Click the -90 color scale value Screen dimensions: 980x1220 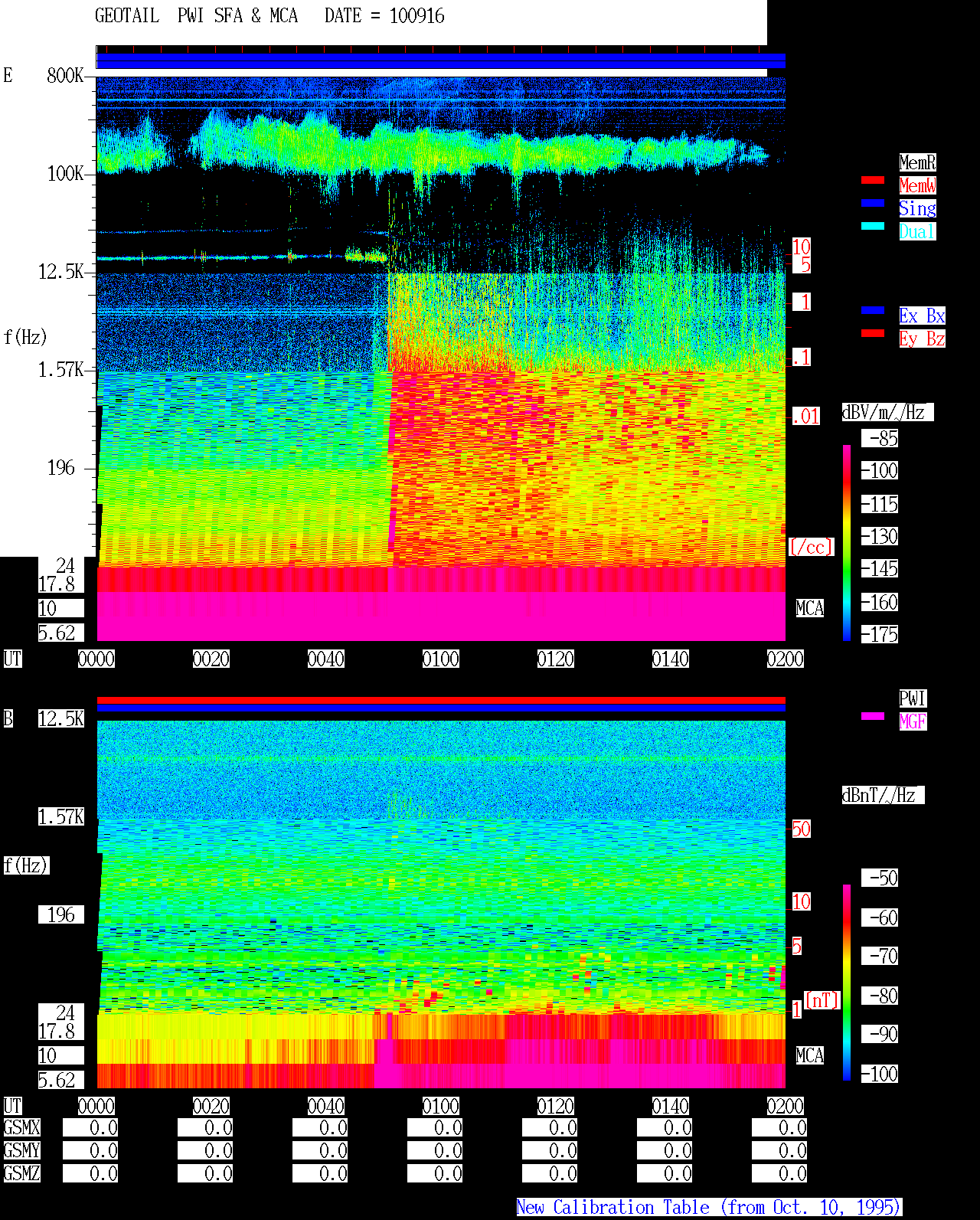[x=880, y=1034]
